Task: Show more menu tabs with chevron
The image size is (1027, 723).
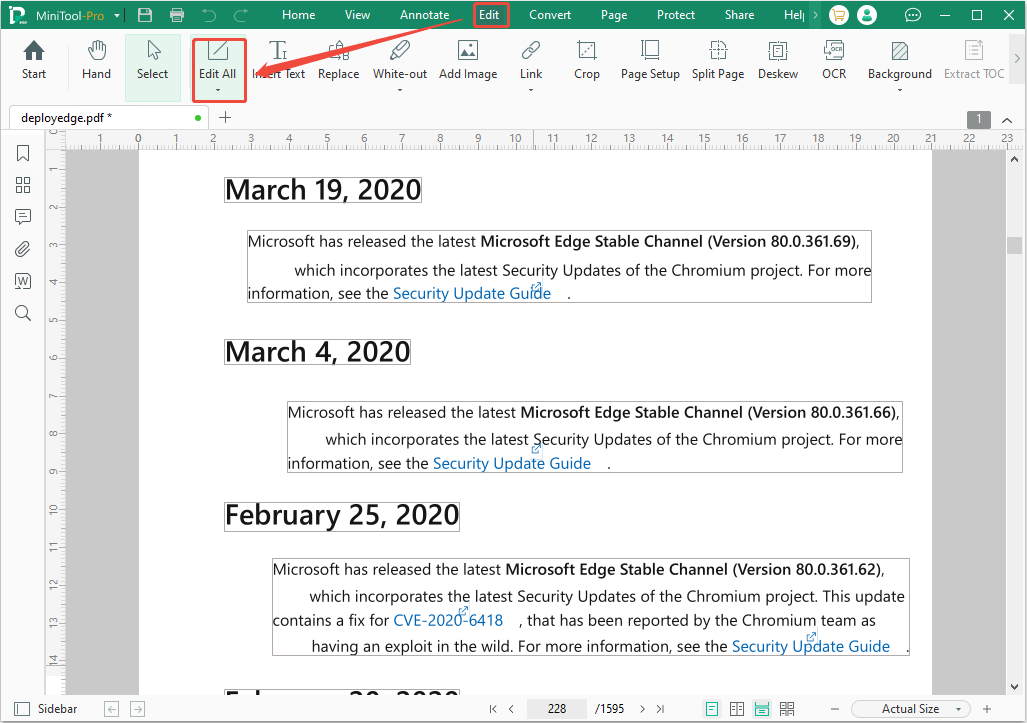Action: [815, 15]
